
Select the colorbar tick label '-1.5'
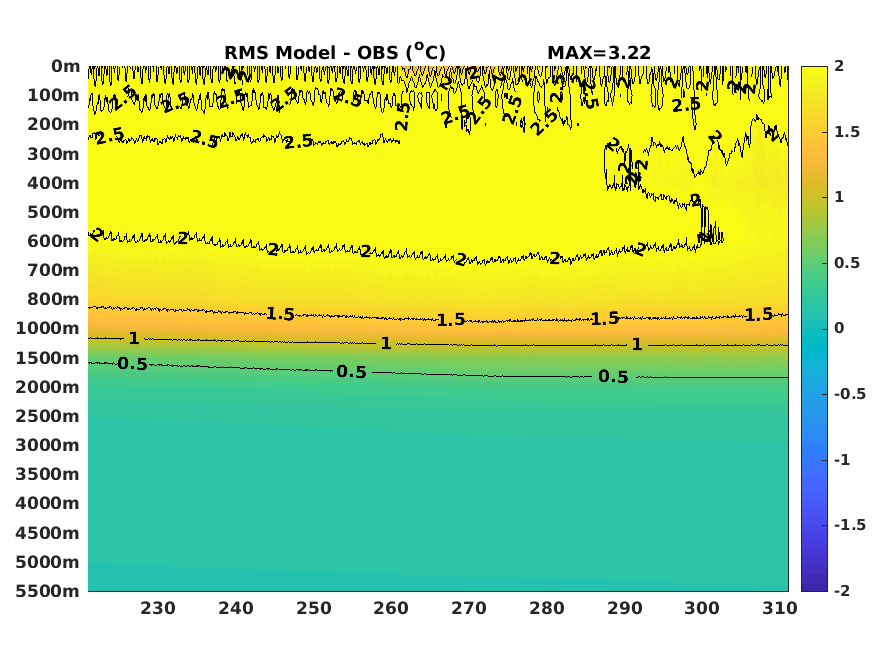pyautogui.click(x=850, y=525)
